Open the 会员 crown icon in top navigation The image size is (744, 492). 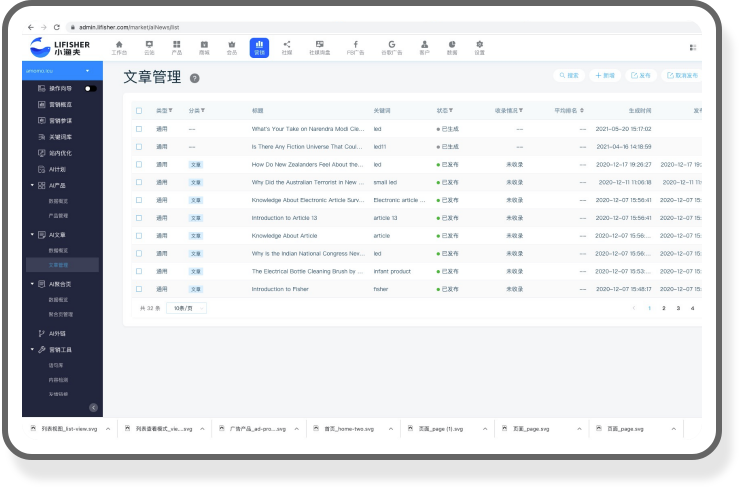tap(232, 47)
